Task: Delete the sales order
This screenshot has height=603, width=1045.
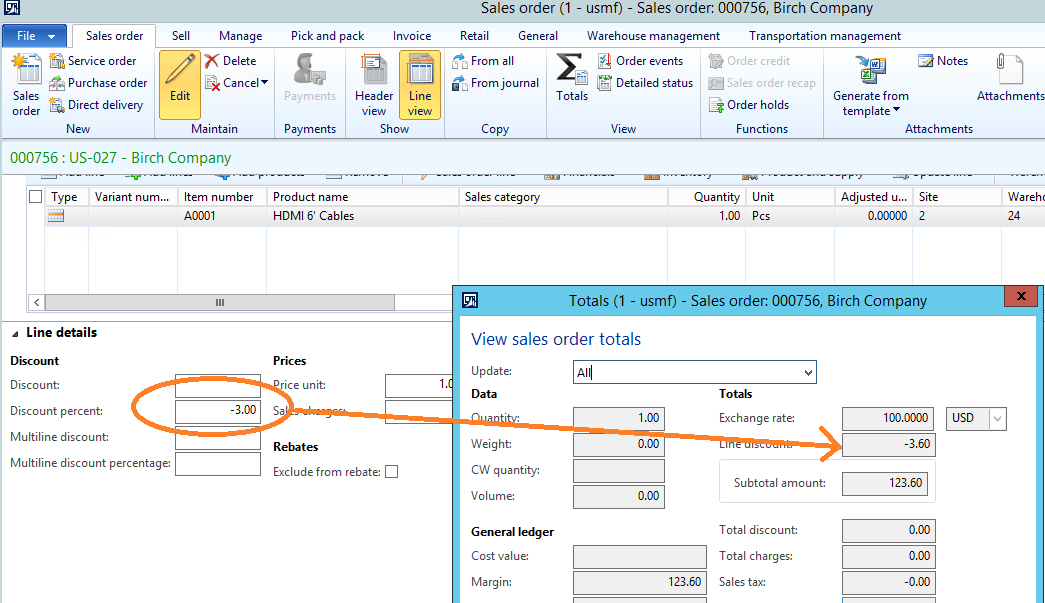Action: coord(231,61)
